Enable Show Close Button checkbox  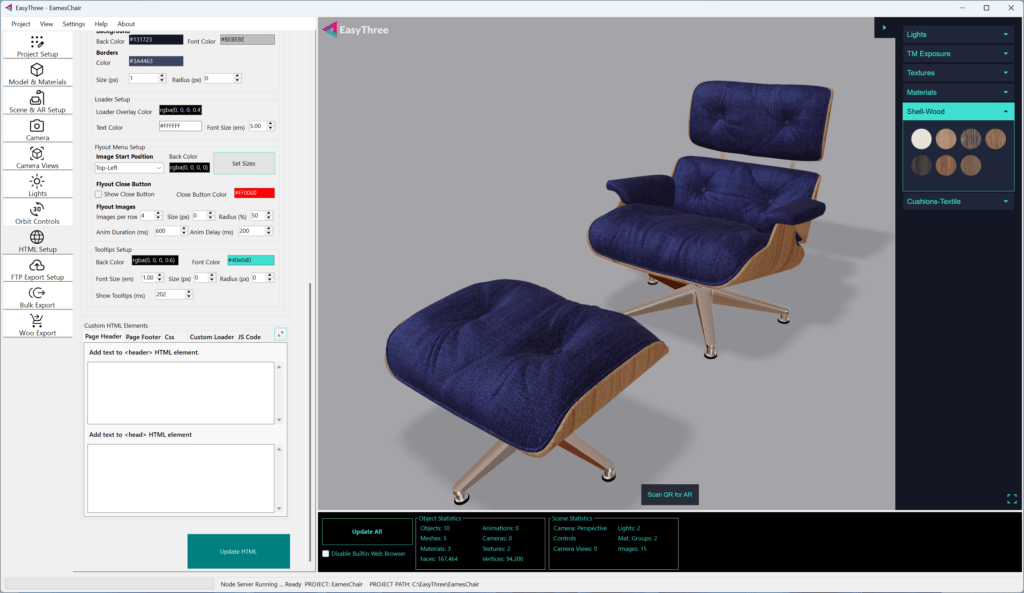(x=99, y=194)
